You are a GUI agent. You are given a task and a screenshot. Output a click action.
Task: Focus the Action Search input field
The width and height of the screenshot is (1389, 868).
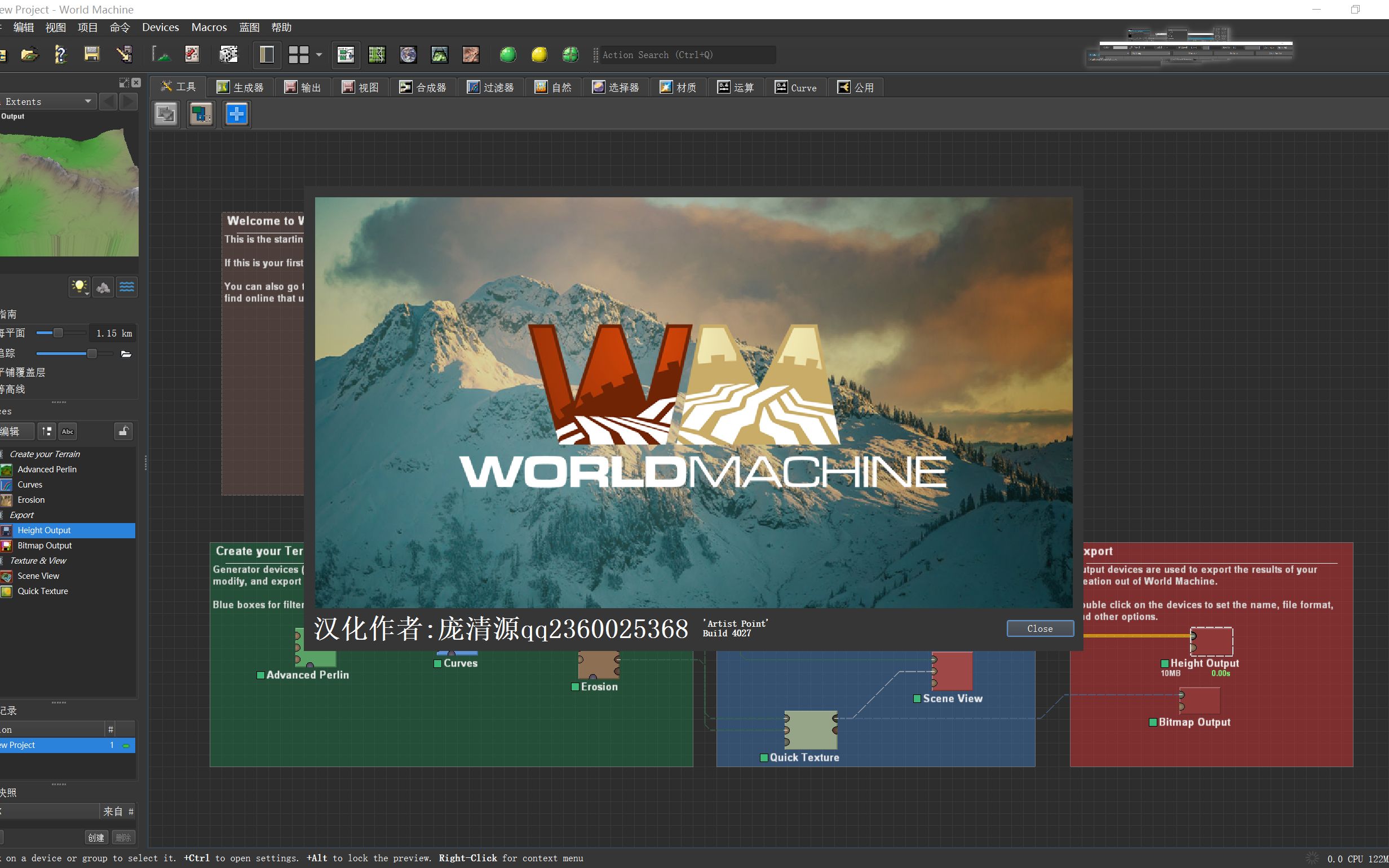pyautogui.click(x=686, y=55)
